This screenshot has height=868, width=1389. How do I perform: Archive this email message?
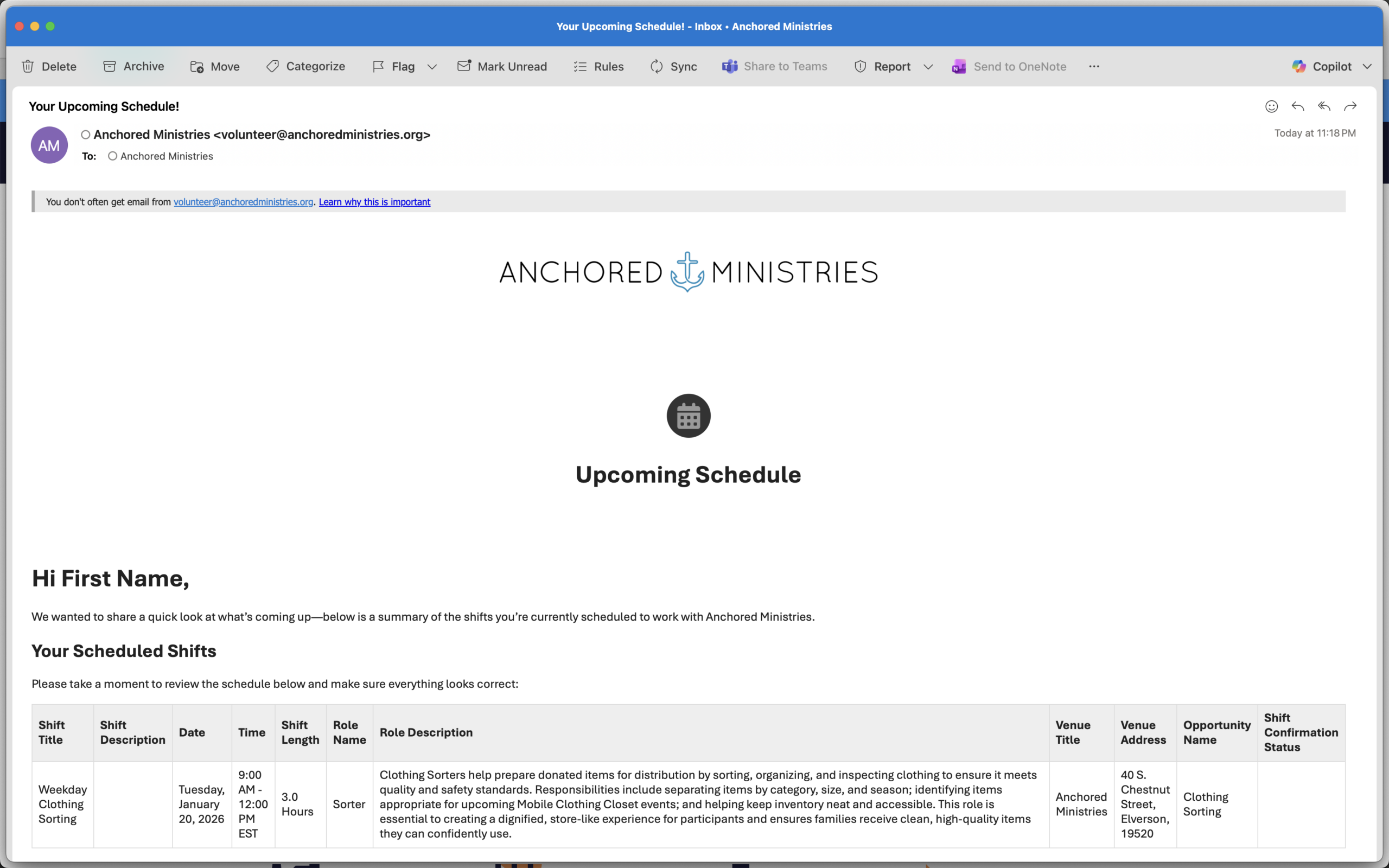[133, 67]
